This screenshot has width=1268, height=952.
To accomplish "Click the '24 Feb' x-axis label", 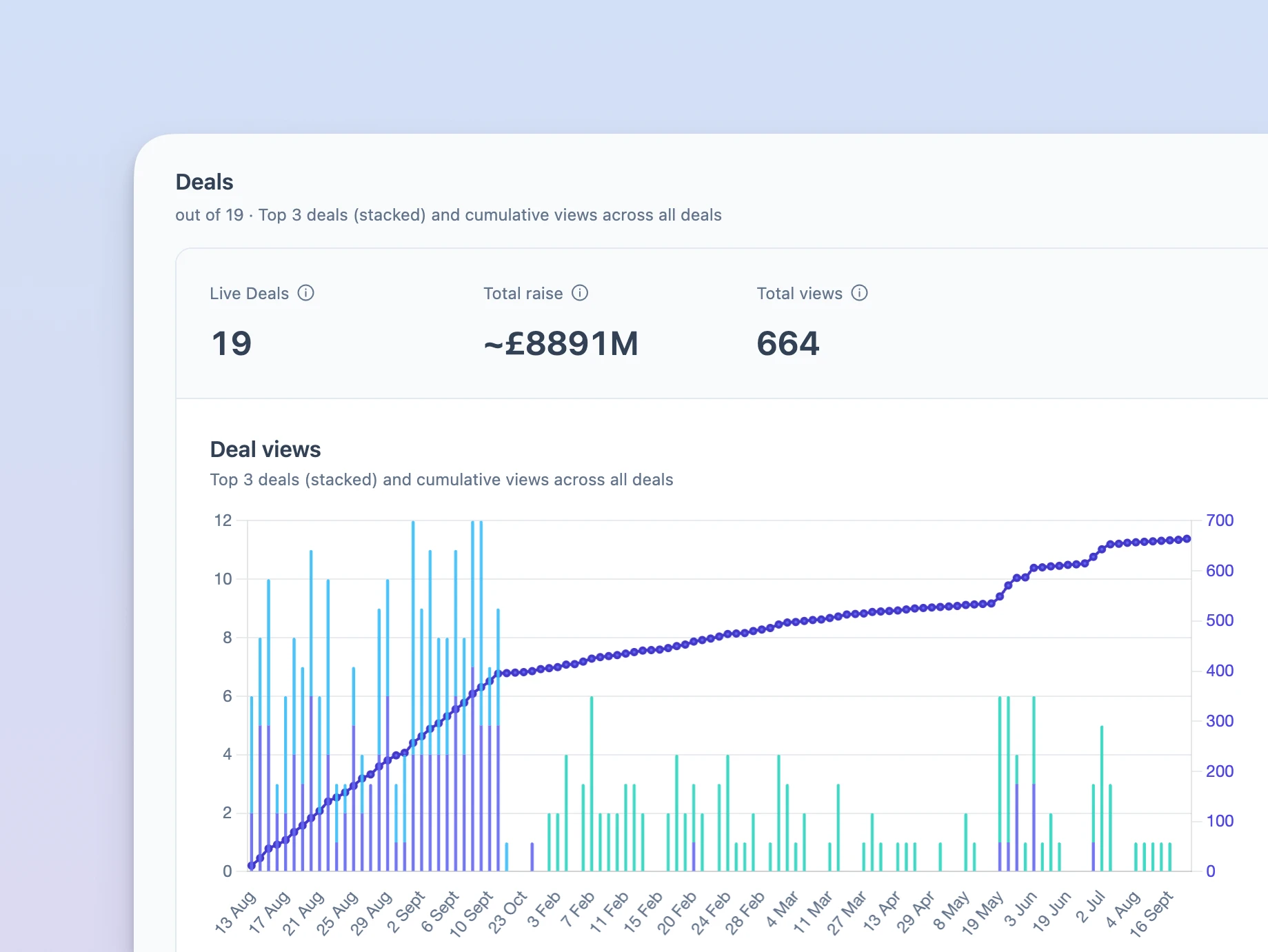I will 711,912.
